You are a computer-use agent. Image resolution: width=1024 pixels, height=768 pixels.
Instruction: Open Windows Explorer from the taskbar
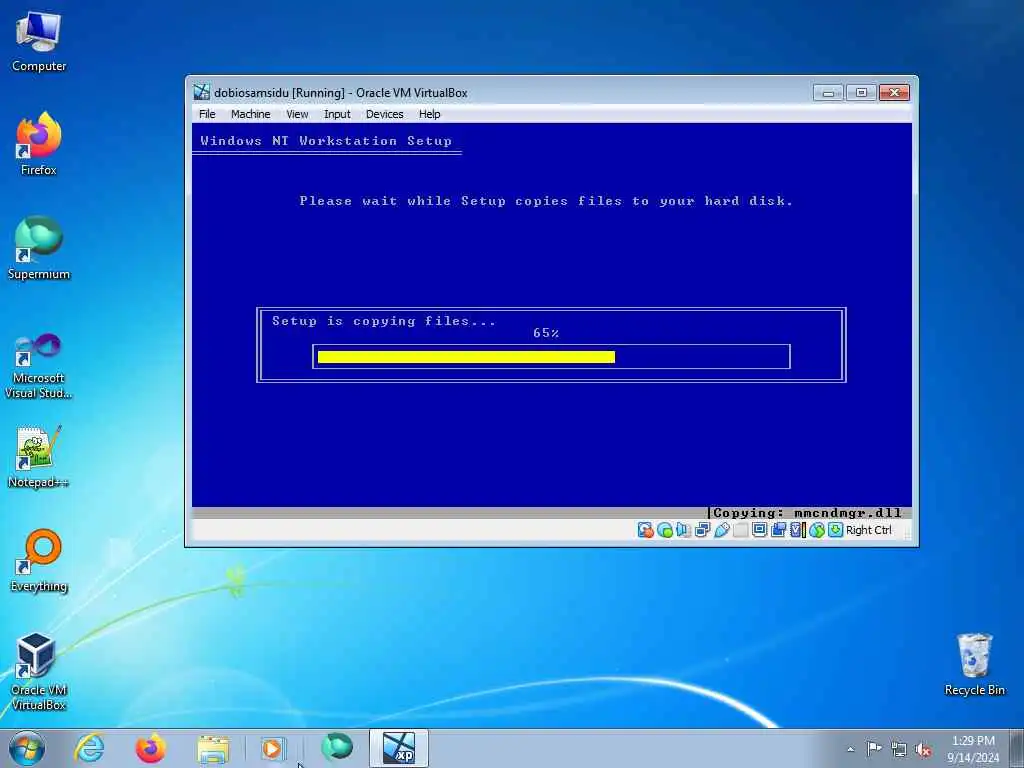(x=213, y=748)
